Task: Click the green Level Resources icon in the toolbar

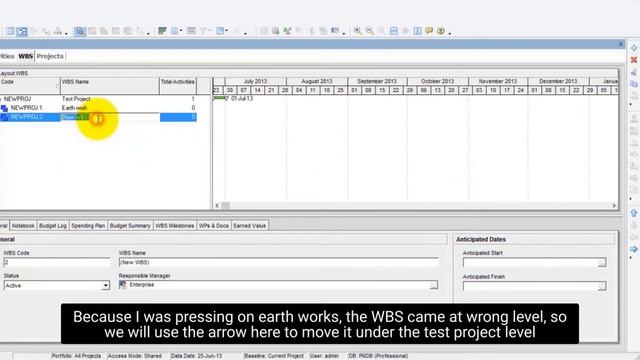Action: [x=287, y=31]
